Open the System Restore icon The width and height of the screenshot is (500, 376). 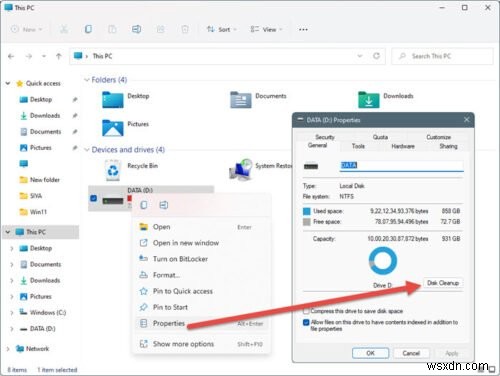pyautogui.click(x=241, y=170)
